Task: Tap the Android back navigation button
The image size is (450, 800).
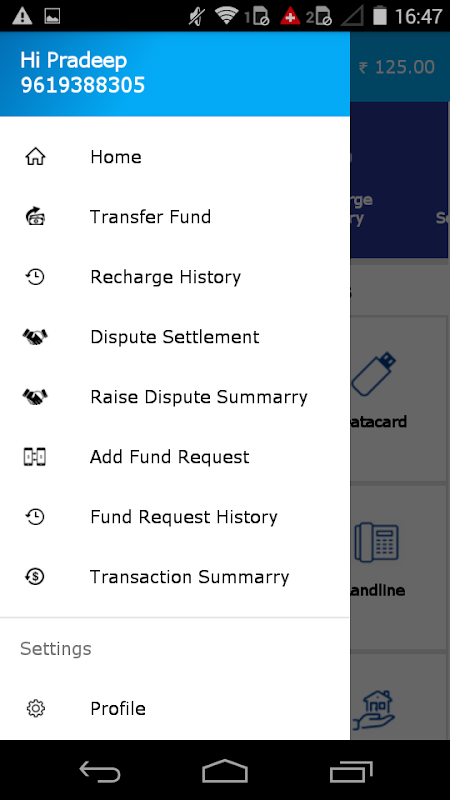Action: (100, 770)
